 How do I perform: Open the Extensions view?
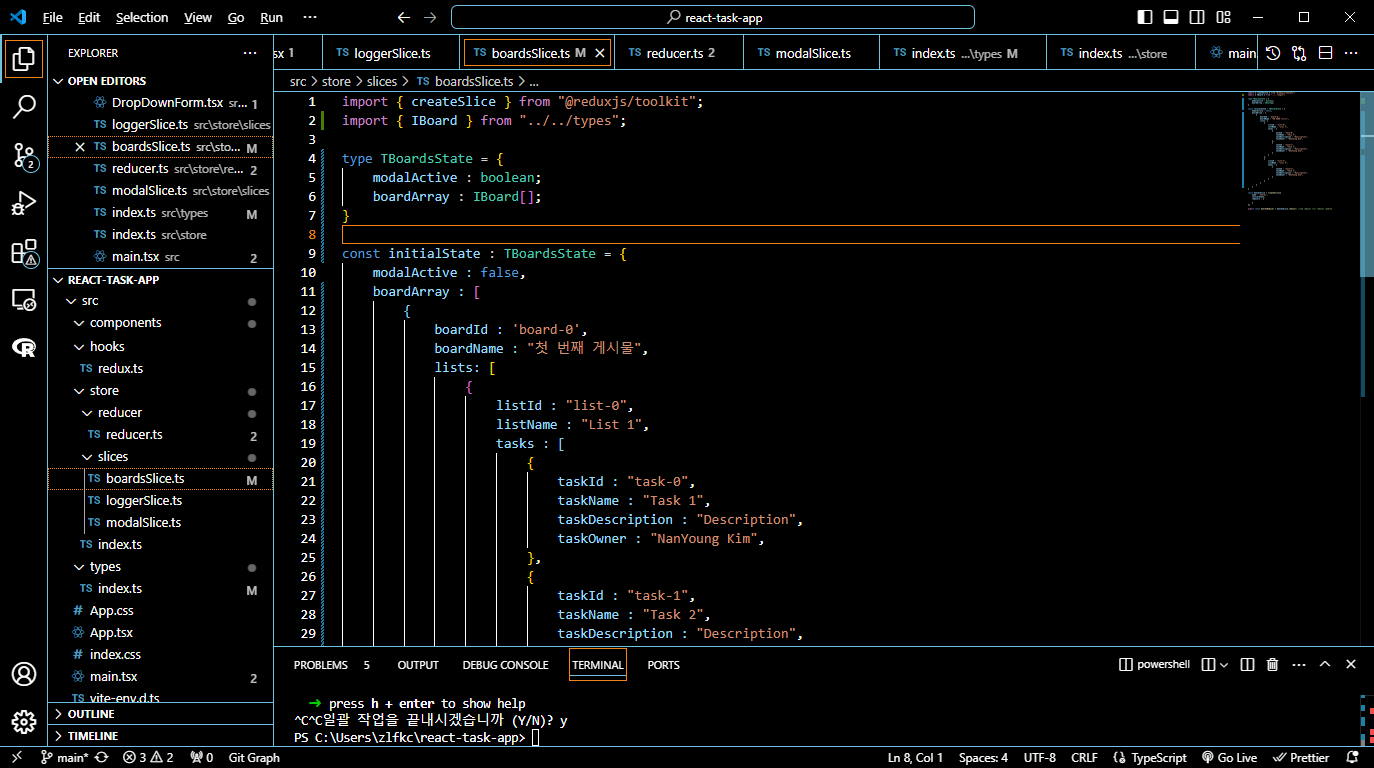pos(24,252)
